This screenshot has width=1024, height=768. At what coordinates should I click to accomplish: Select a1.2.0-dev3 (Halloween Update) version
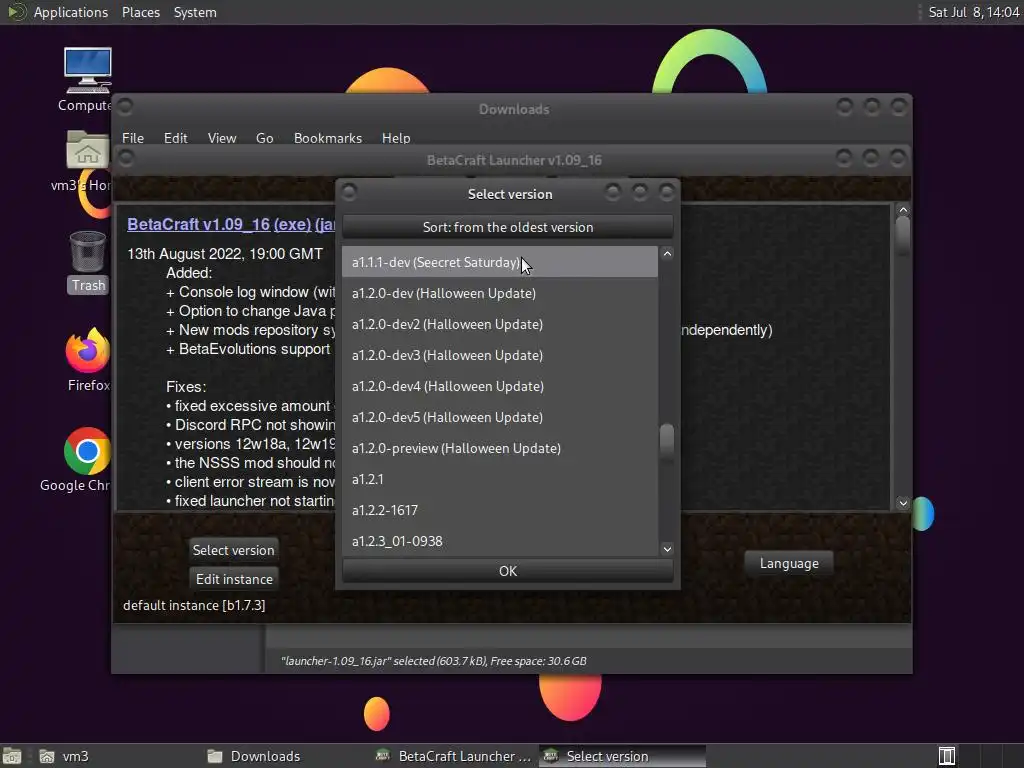coord(500,355)
